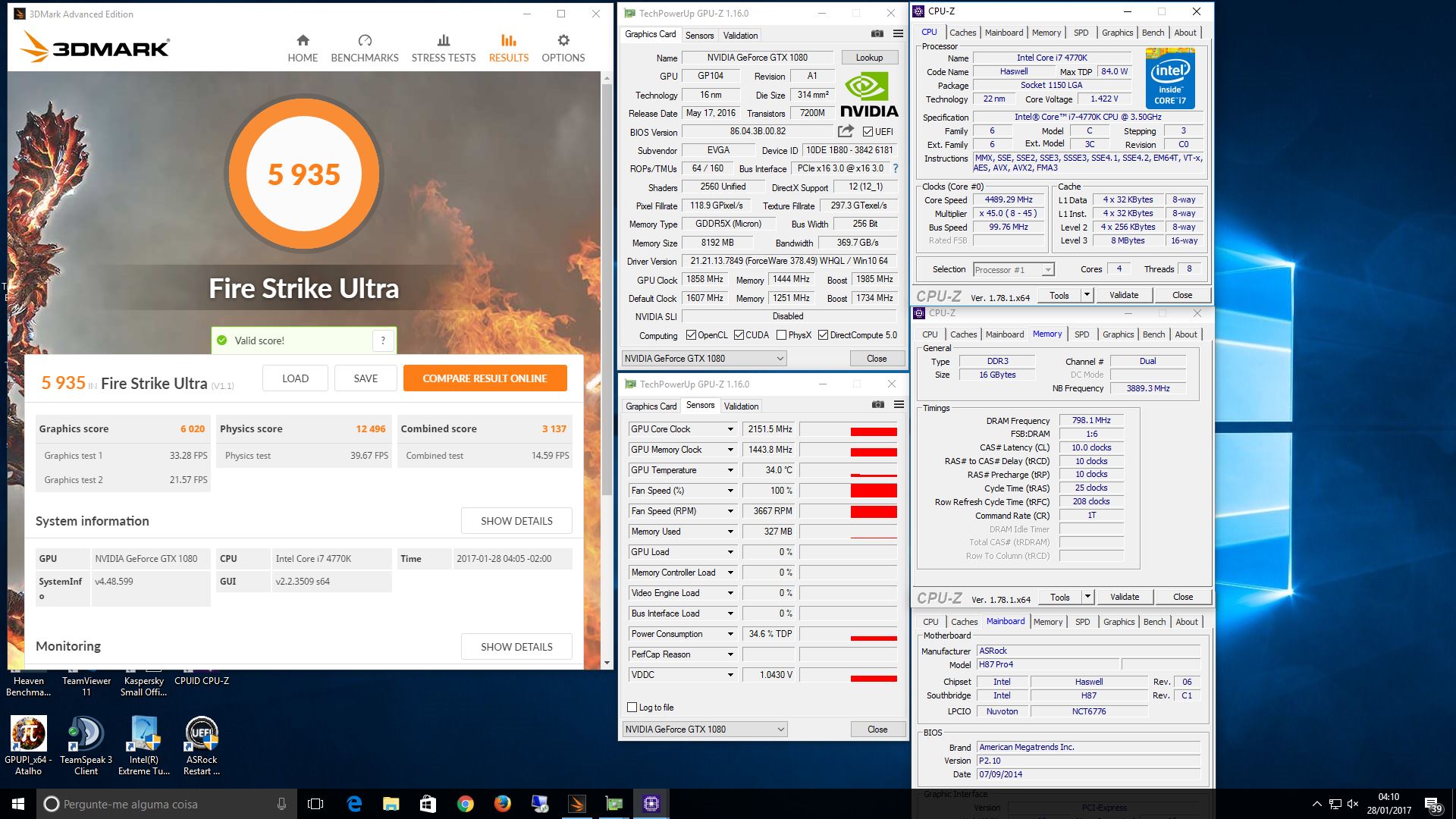Click VDDC sensor graph bar
This screenshot has height=819, width=1456.
[x=848, y=675]
